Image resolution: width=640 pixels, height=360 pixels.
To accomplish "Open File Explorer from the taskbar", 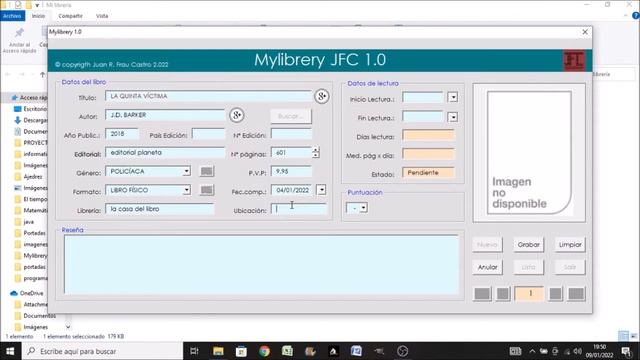I will click(218, 351).
